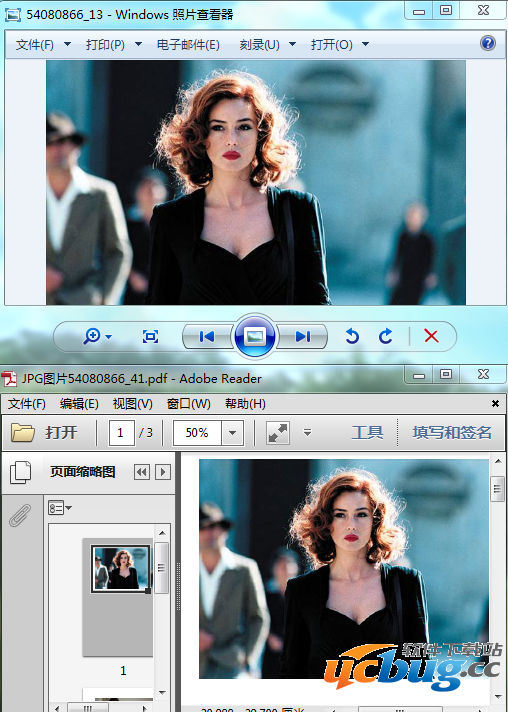
Task: Expand the arrow beside 文件(F) in Photo Viewer
Action: (x=68, y=44)
